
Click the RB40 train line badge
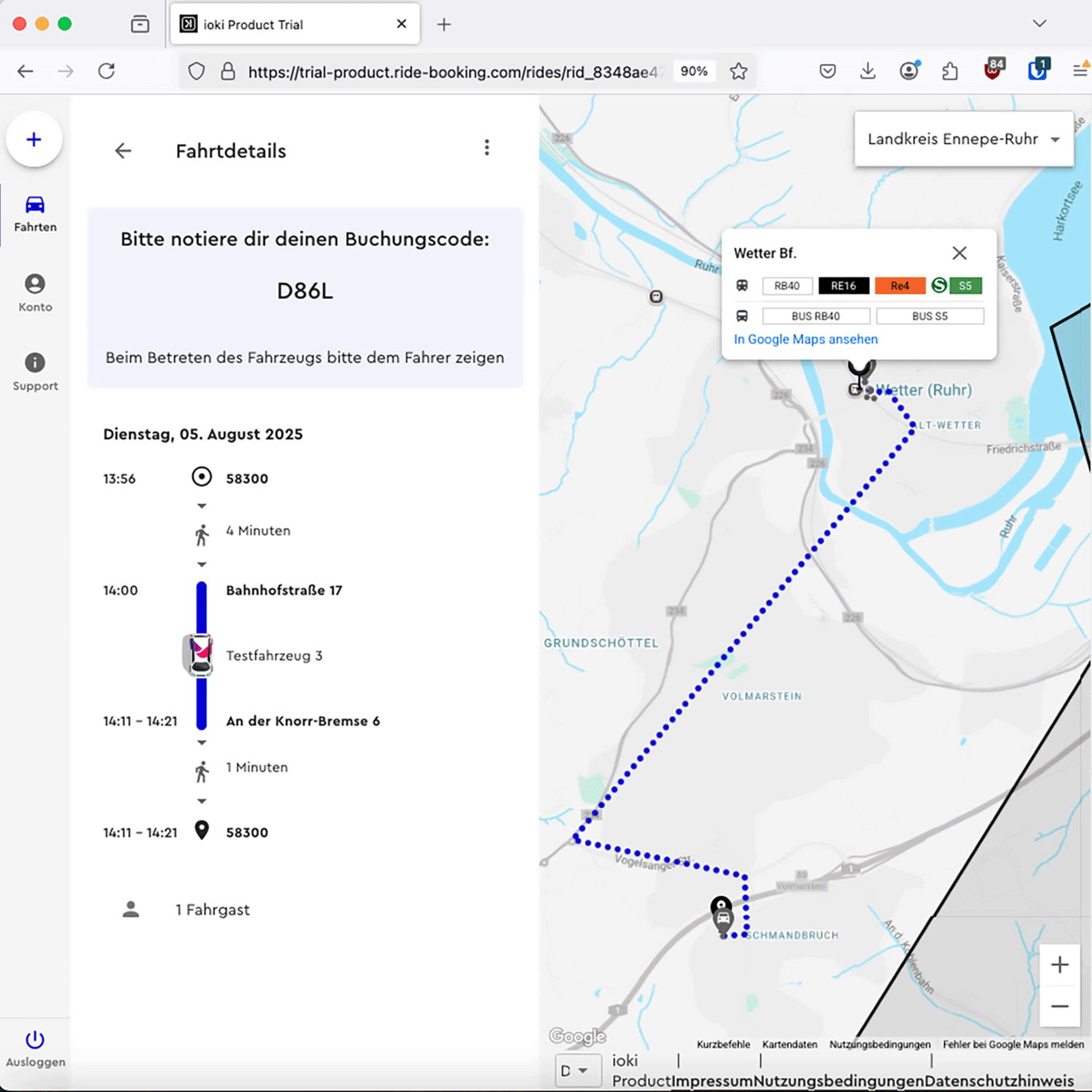(787, 286)
